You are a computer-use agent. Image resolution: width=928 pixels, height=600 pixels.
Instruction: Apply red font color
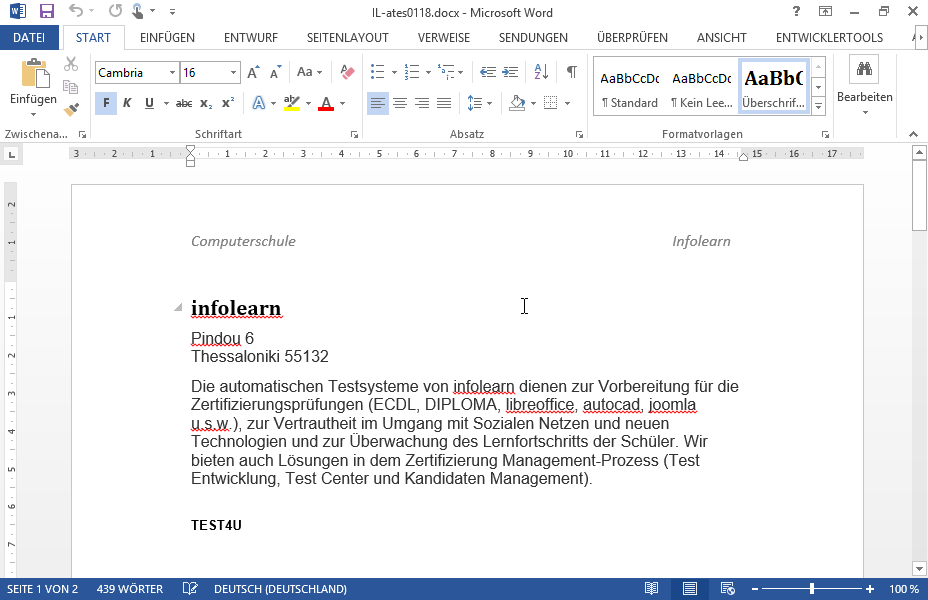(326, 104)
